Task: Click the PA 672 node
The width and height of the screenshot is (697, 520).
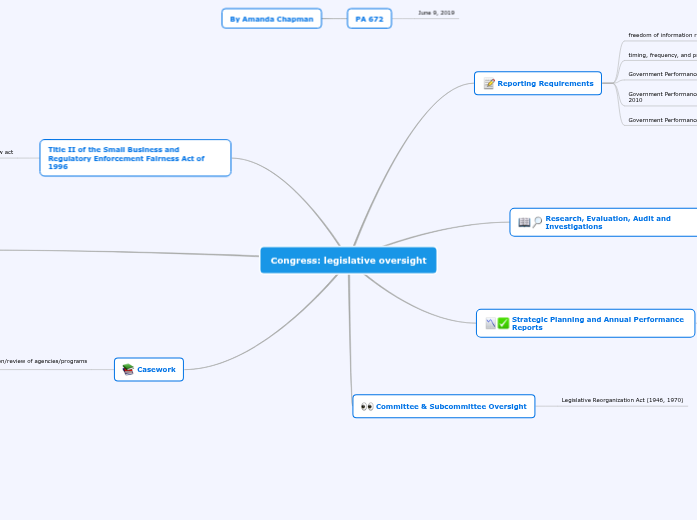Action: point(369,19)
